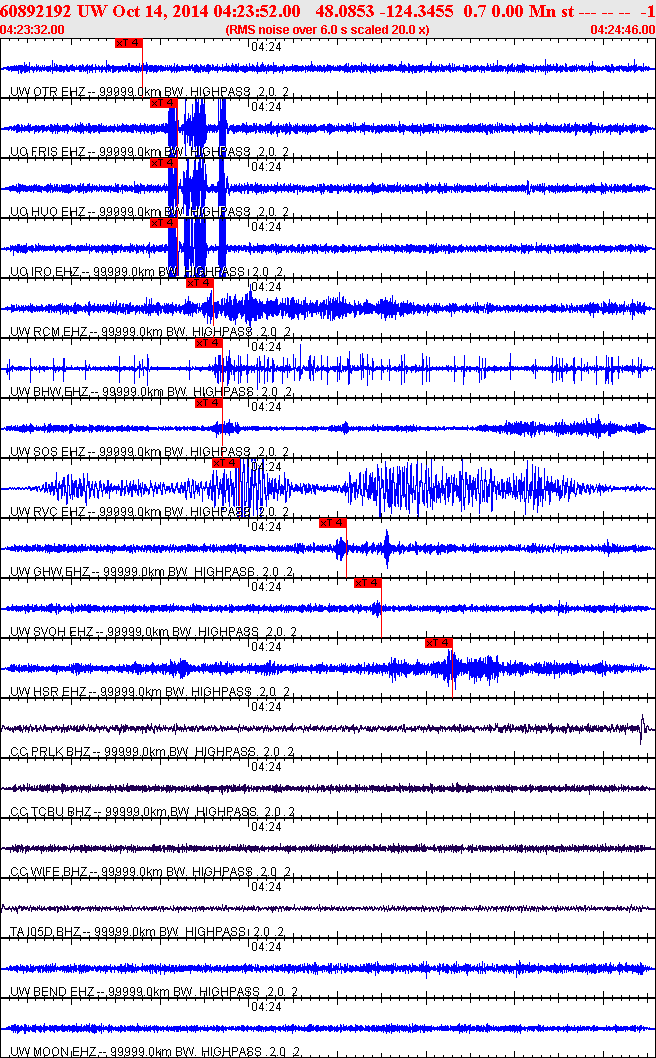Select the xT 4 pick flag on UW HSR trace
This screenshot has height=1058, width=656.
tap(439, 643)
